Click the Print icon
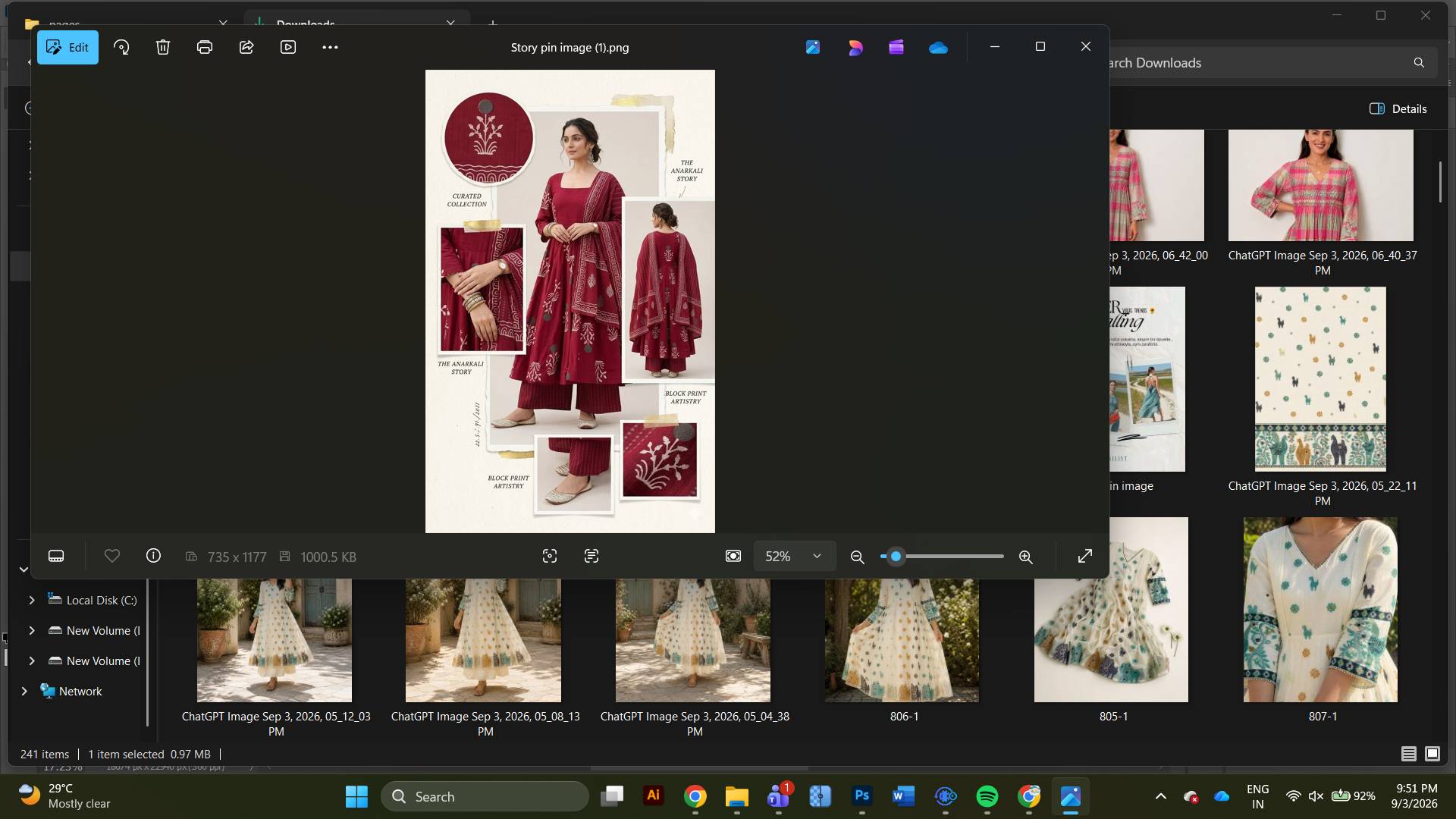The image size is (1456, 819). tap(205, 47)
